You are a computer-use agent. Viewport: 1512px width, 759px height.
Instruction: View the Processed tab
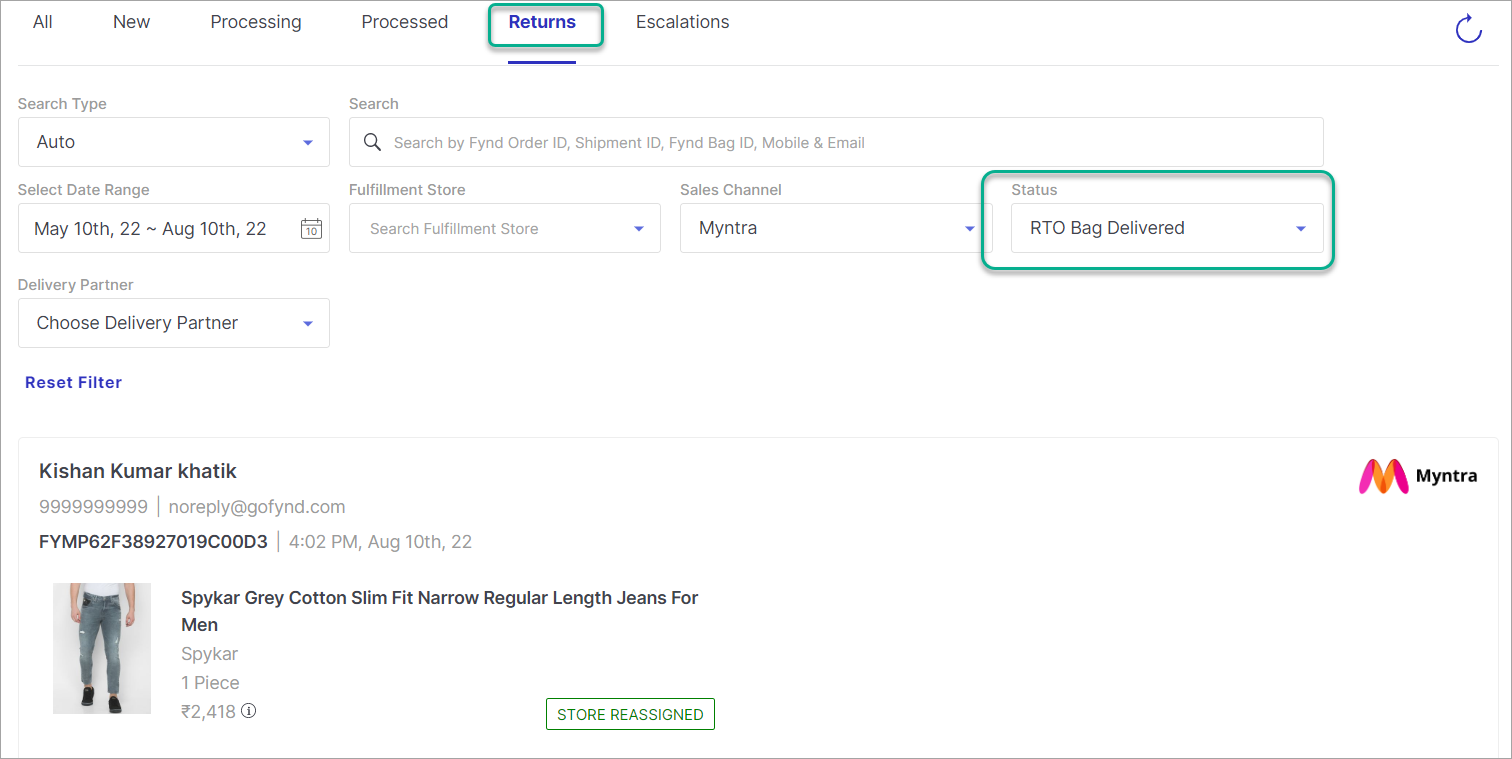(x=404, y=21)
